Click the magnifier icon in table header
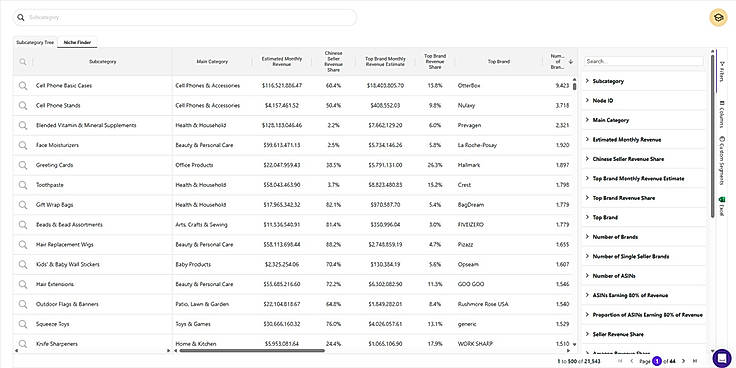Viewport: 736px width, 368px height. [23, 61]
